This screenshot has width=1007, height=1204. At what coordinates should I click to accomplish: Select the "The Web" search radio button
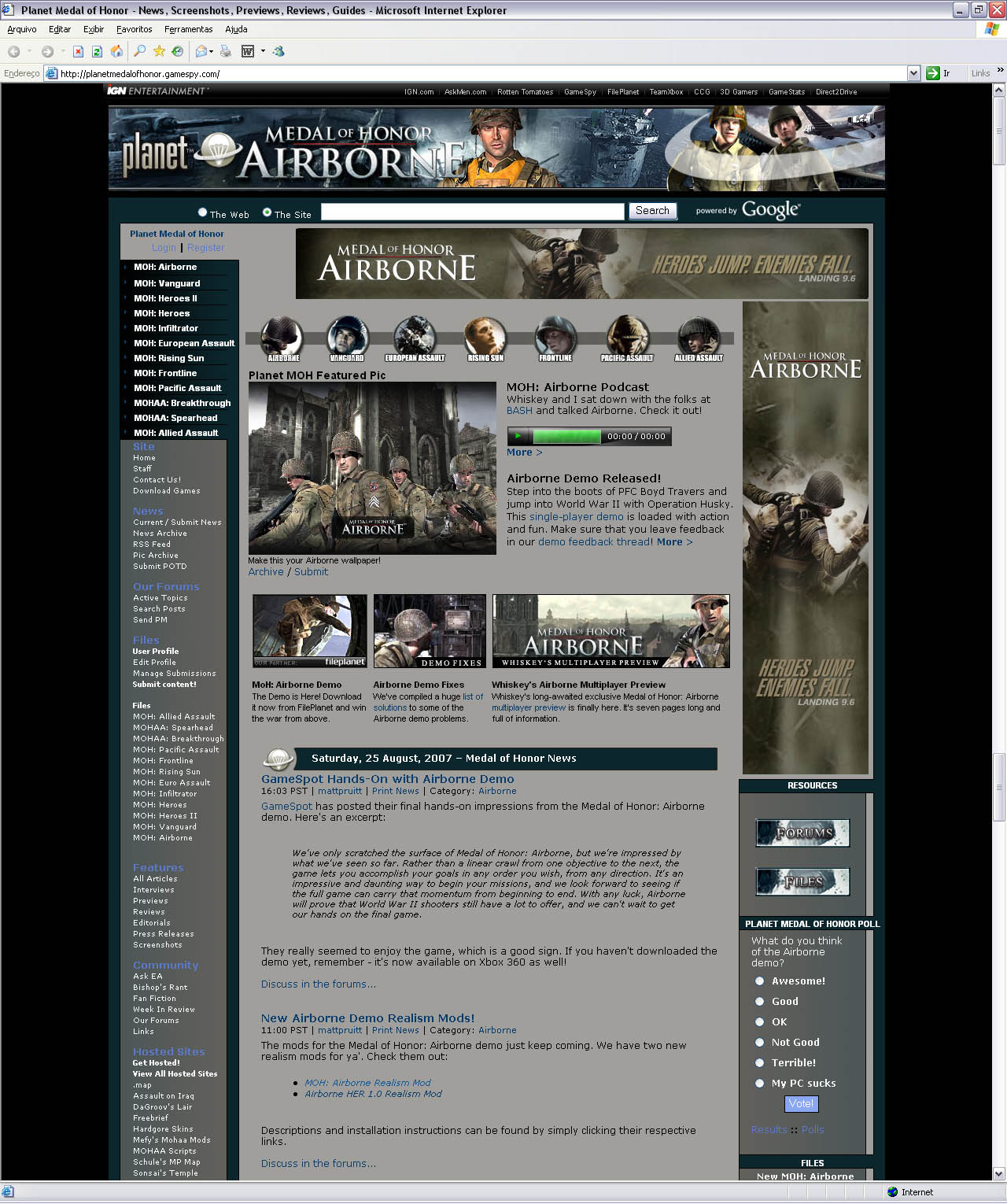click(202, 212)
